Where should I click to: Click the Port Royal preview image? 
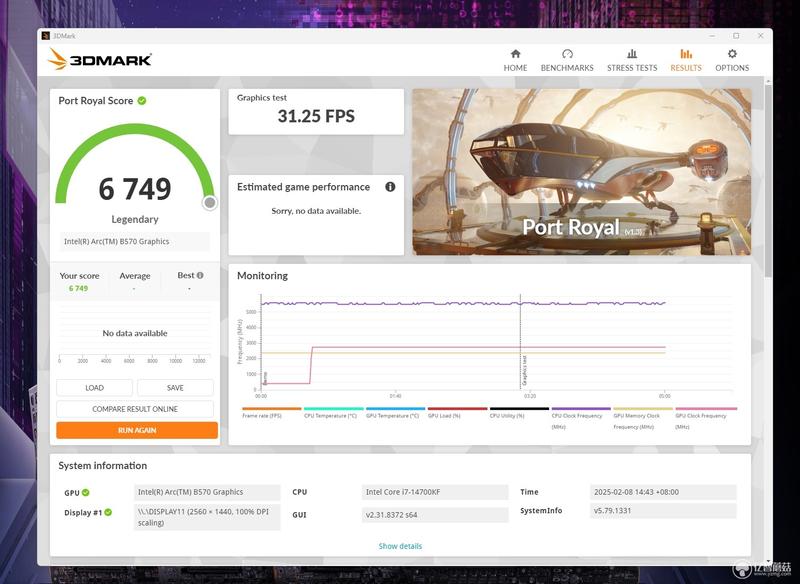(x=582, y=172)
